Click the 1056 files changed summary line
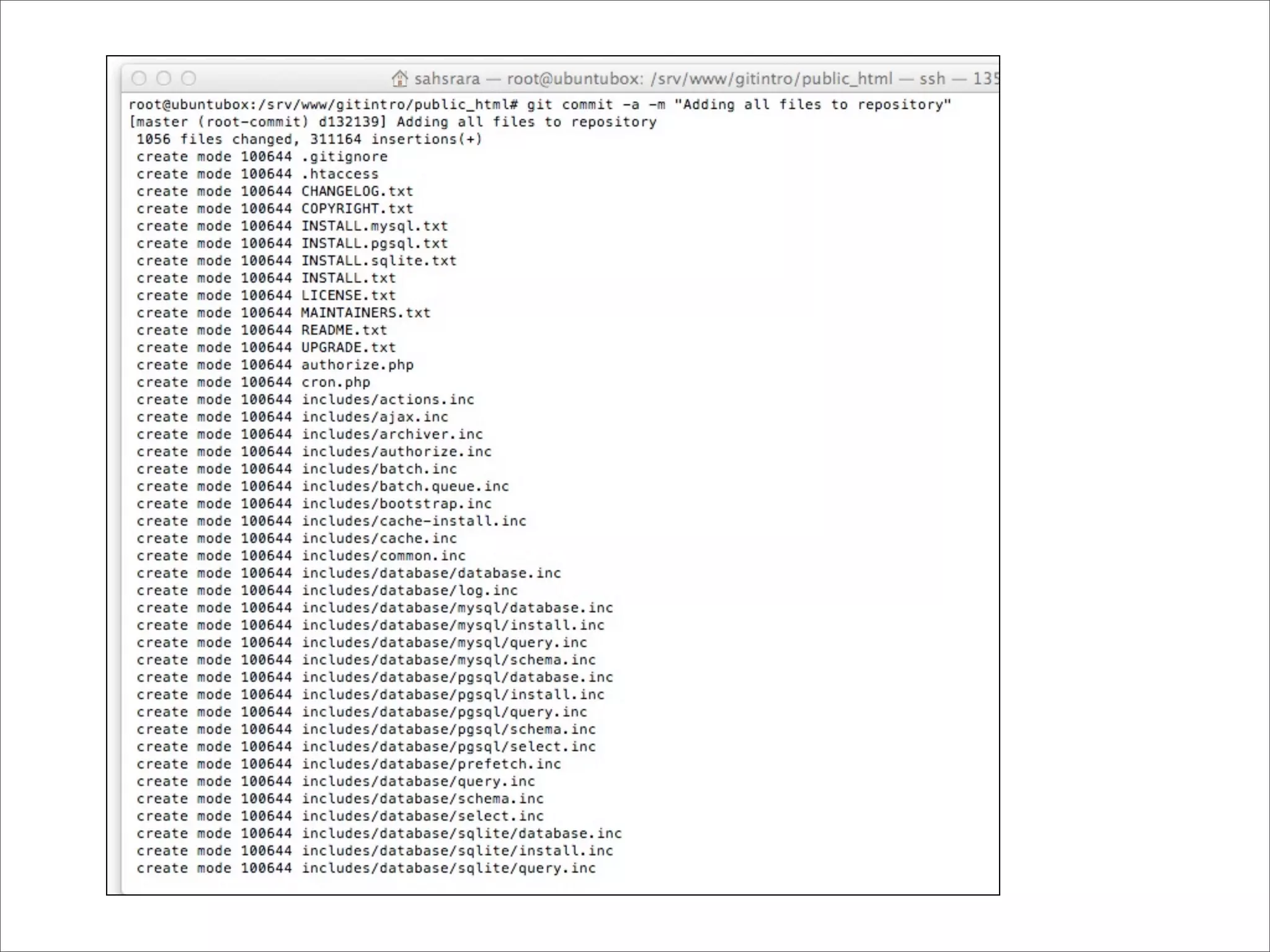 pos(309,139)
